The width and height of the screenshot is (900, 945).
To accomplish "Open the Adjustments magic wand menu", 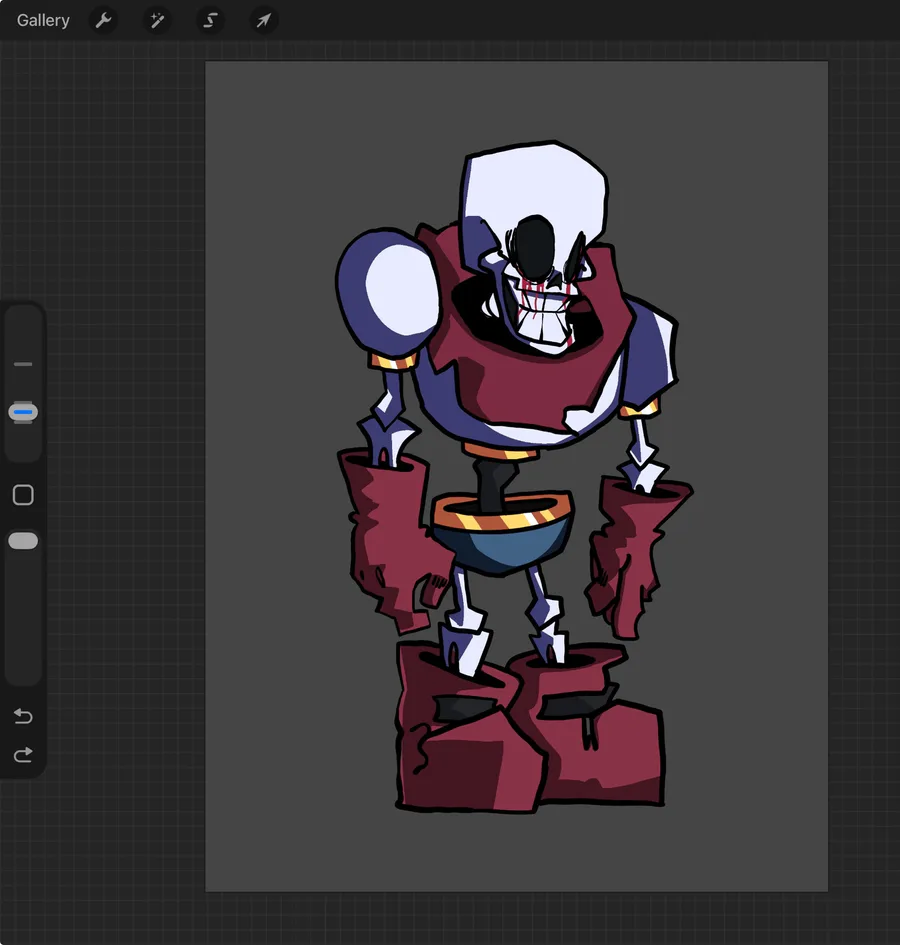I will click(157, 20).
